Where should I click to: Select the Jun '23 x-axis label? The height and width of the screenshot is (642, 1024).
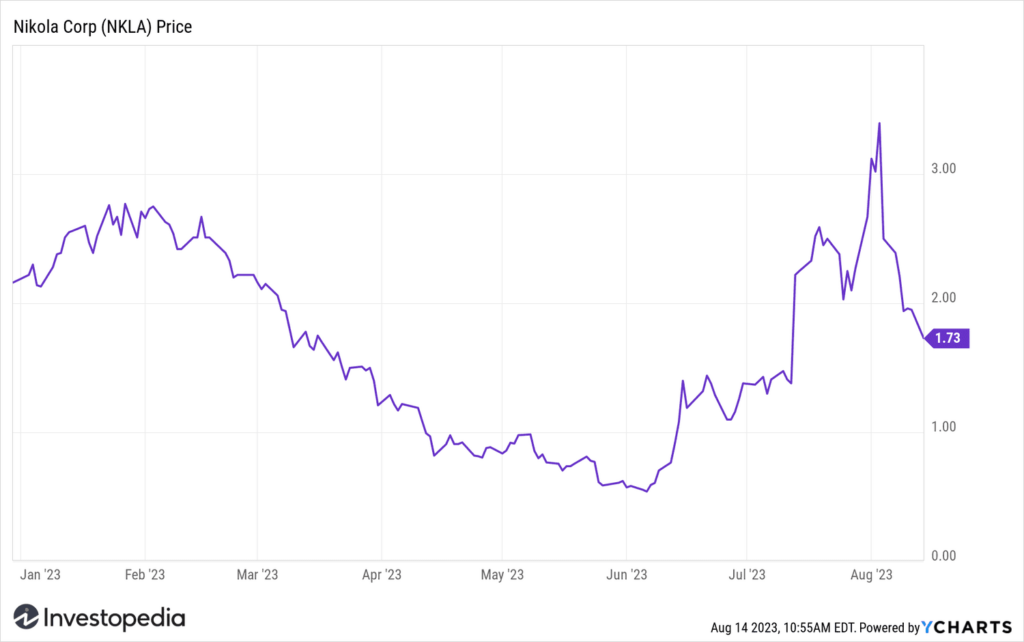click(626, 575)
